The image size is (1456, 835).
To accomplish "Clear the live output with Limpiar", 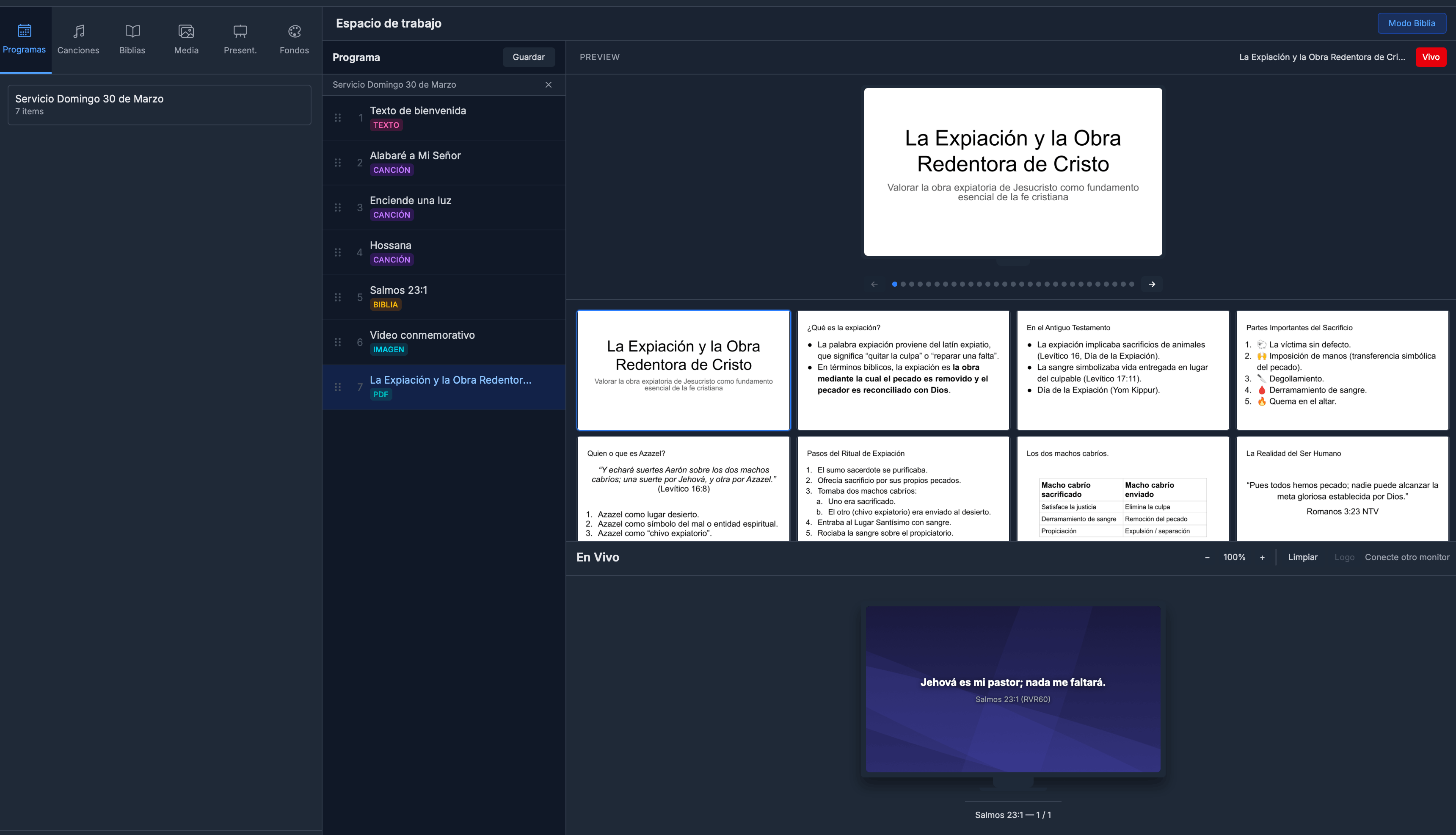I will (1302, 557).
